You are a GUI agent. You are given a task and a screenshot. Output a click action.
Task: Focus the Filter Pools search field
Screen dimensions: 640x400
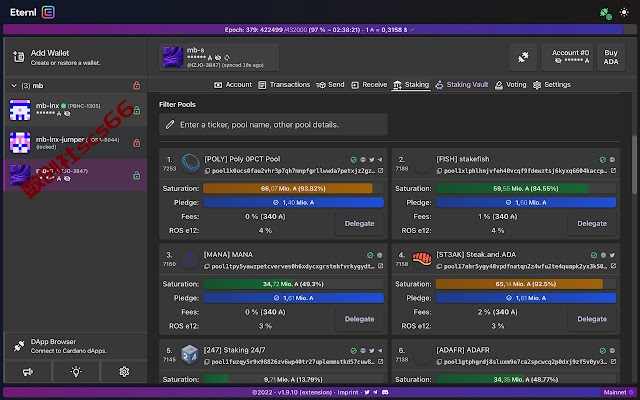click(273, 124)
